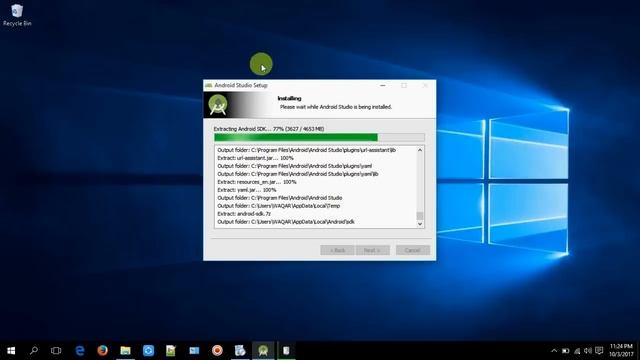Click the disabled Next button
This screenshot has height=360, width=640.
373,250
